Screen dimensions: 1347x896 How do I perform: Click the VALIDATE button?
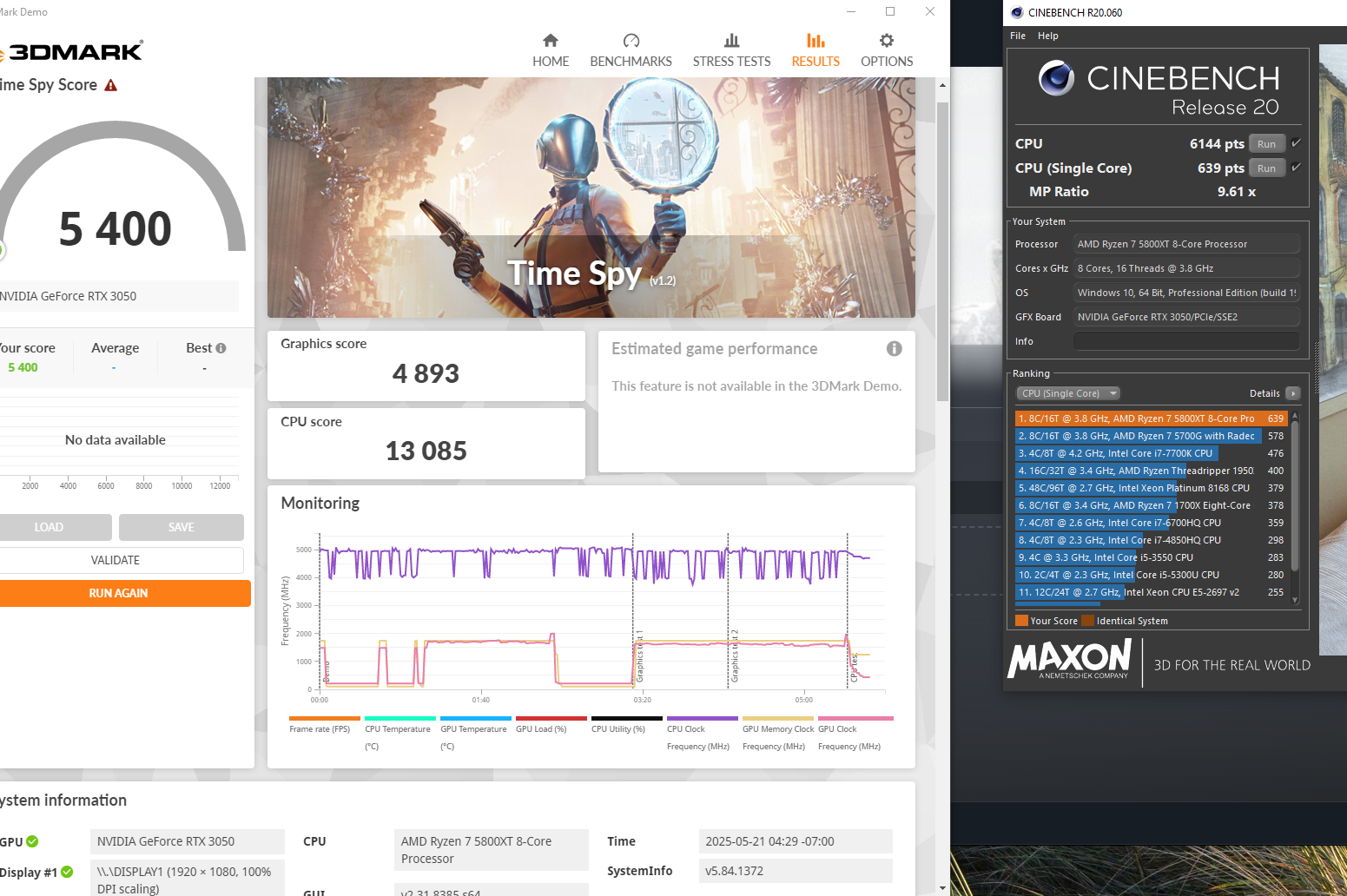[115, 560]
